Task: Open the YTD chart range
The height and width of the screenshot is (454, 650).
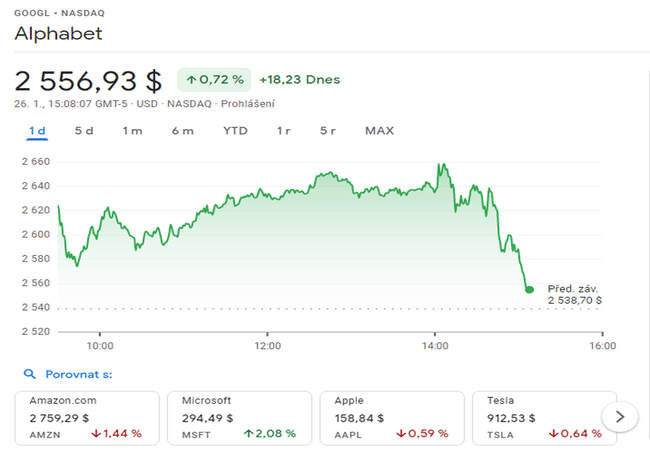Action: [235, 131]
